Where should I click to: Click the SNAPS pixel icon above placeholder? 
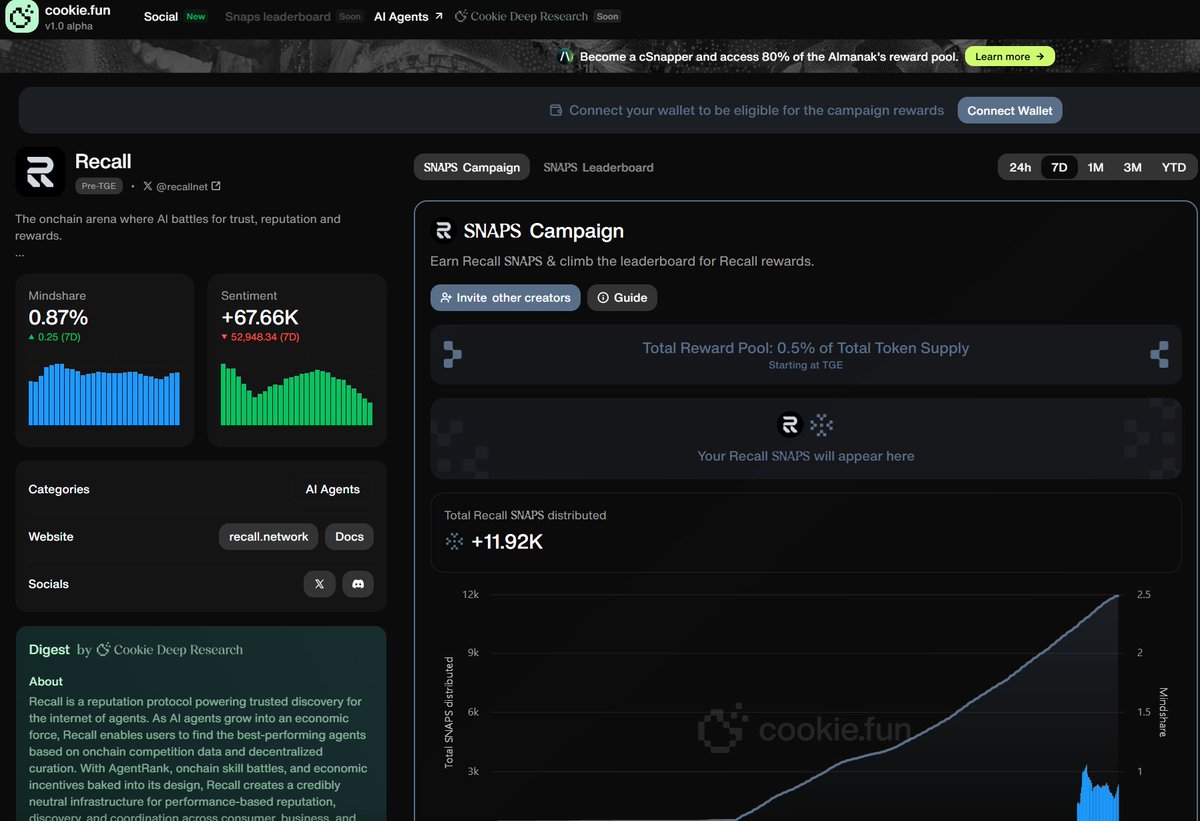[x=821, y=425]
